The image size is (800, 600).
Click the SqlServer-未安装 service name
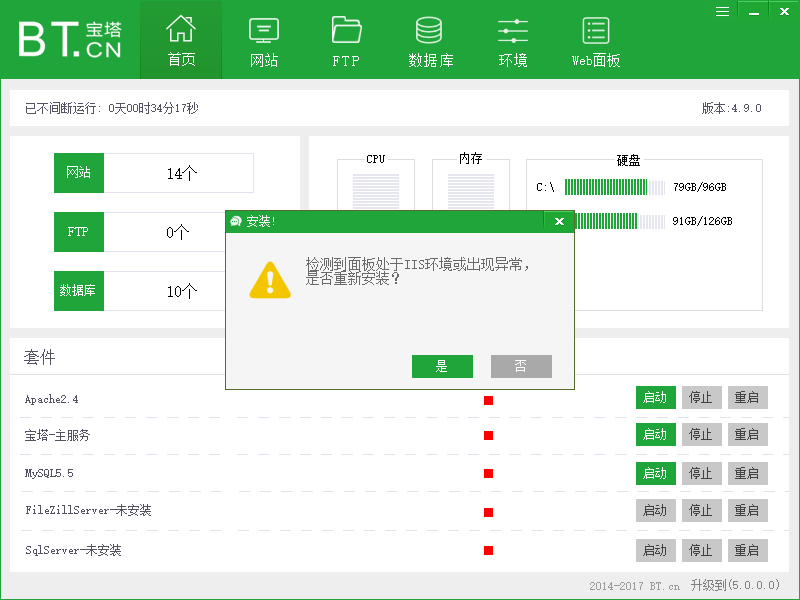(x=73, y=550)
